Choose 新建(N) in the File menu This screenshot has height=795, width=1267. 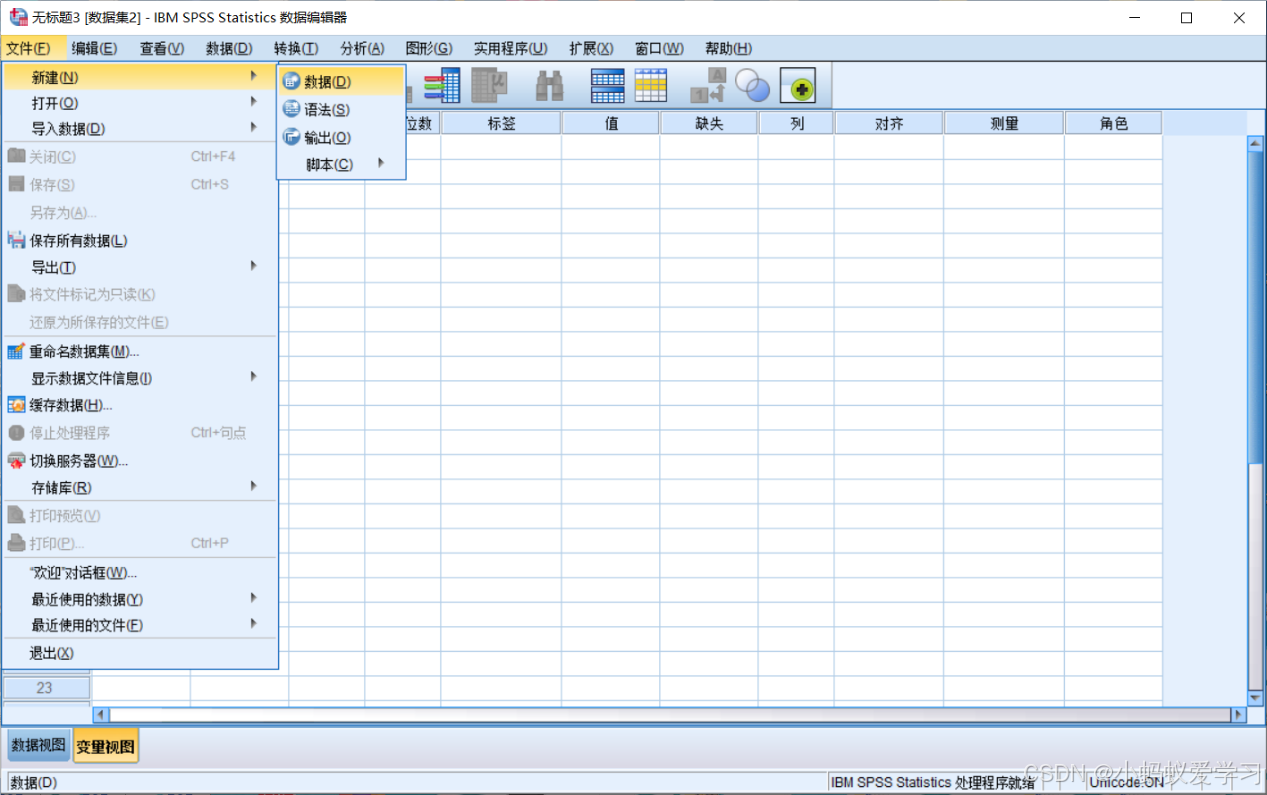140,77
